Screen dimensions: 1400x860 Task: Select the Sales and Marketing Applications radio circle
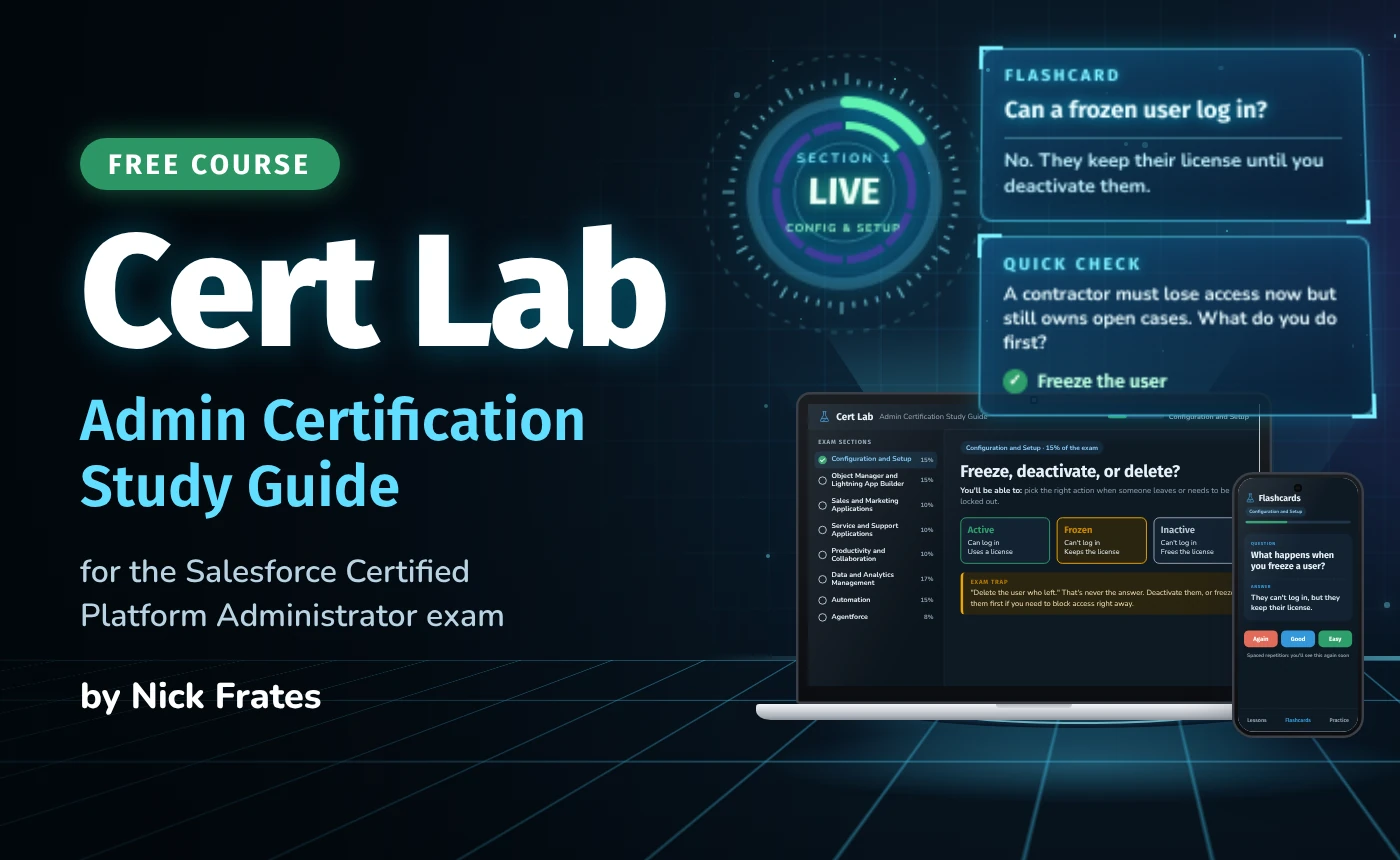822,505
